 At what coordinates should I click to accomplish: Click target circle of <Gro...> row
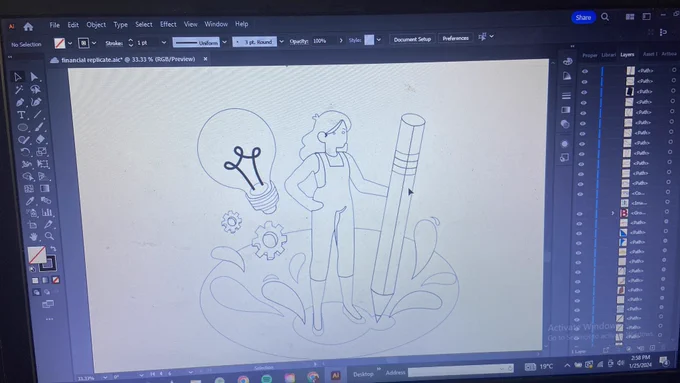[x=667, y=212]
